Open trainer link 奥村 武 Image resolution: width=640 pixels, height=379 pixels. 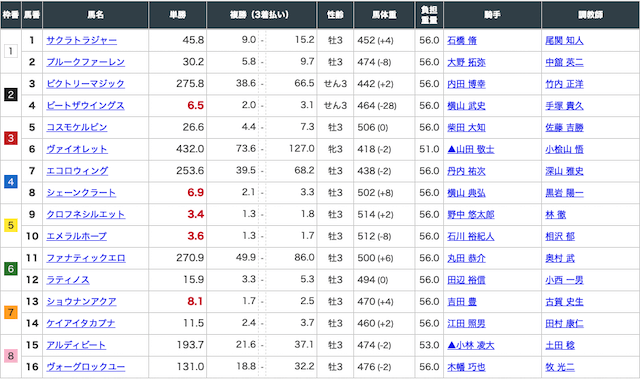point(560,259)
